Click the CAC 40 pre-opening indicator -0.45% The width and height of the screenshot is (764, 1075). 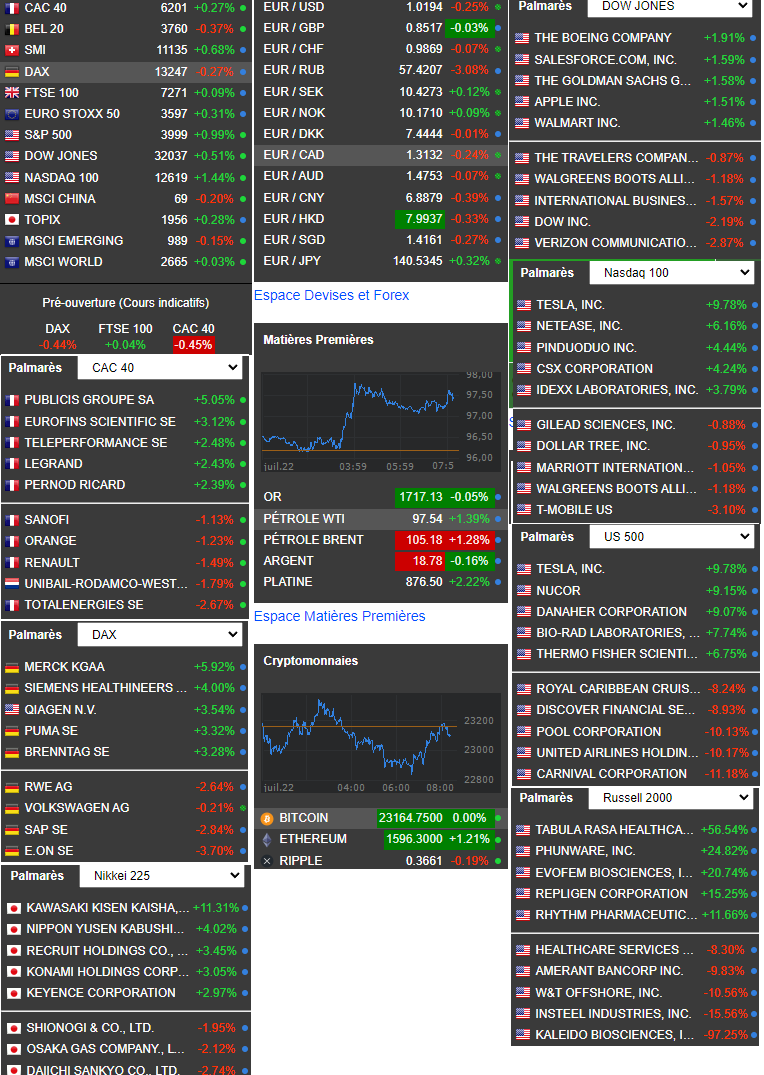click(193, 345)
